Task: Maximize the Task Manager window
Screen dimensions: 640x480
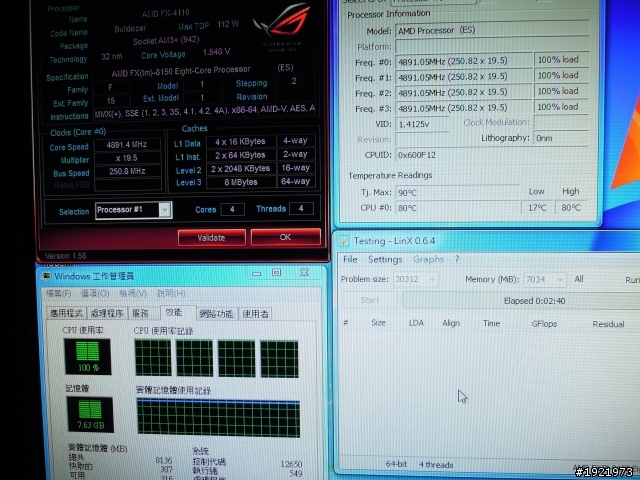Action: click(276, 272)
